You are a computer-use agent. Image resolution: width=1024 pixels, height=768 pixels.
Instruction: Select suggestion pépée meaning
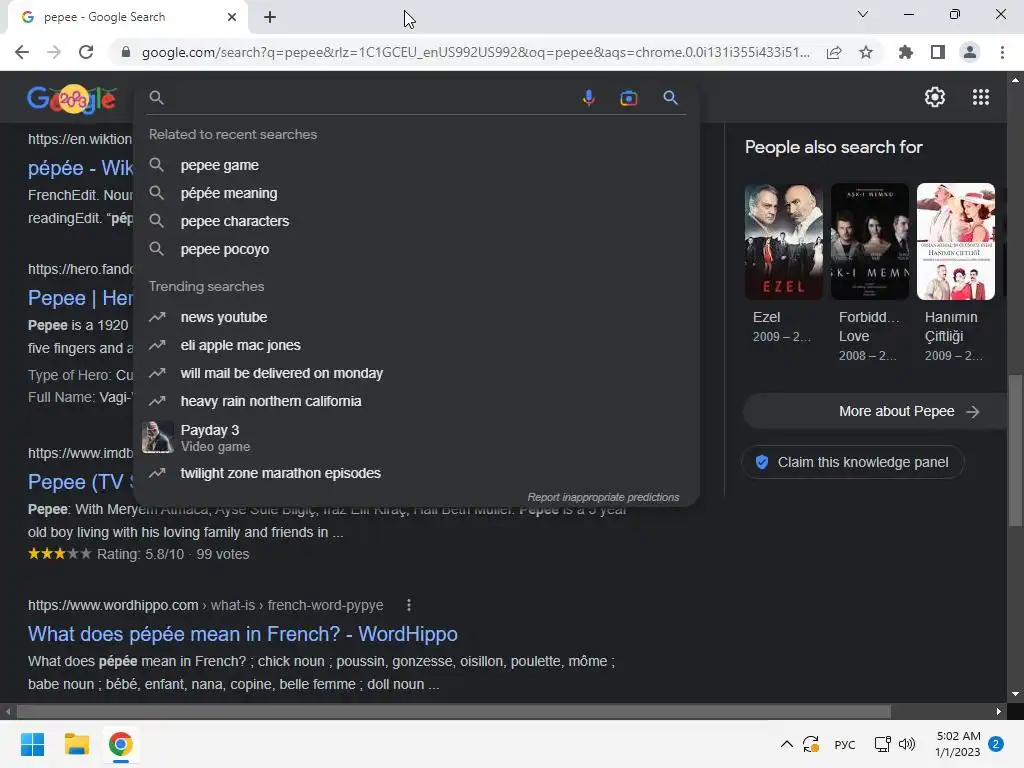coord(417,193)
